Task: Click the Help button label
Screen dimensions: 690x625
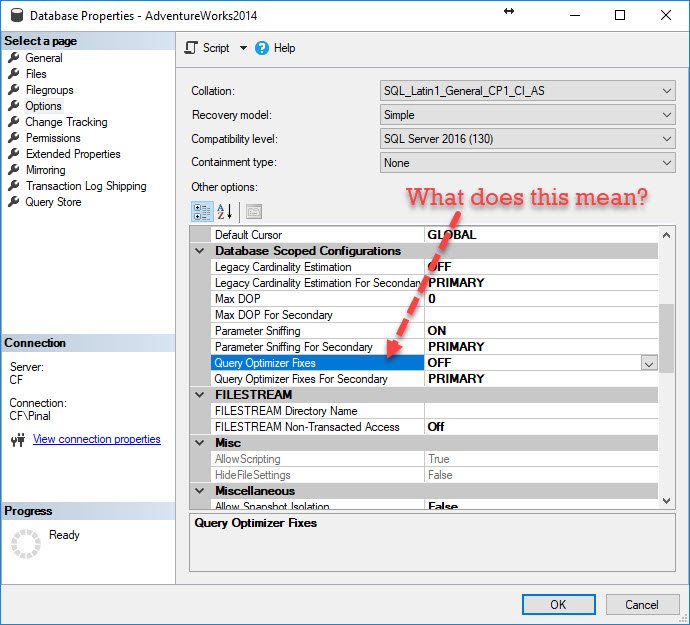Action: (x=284, y=48)
